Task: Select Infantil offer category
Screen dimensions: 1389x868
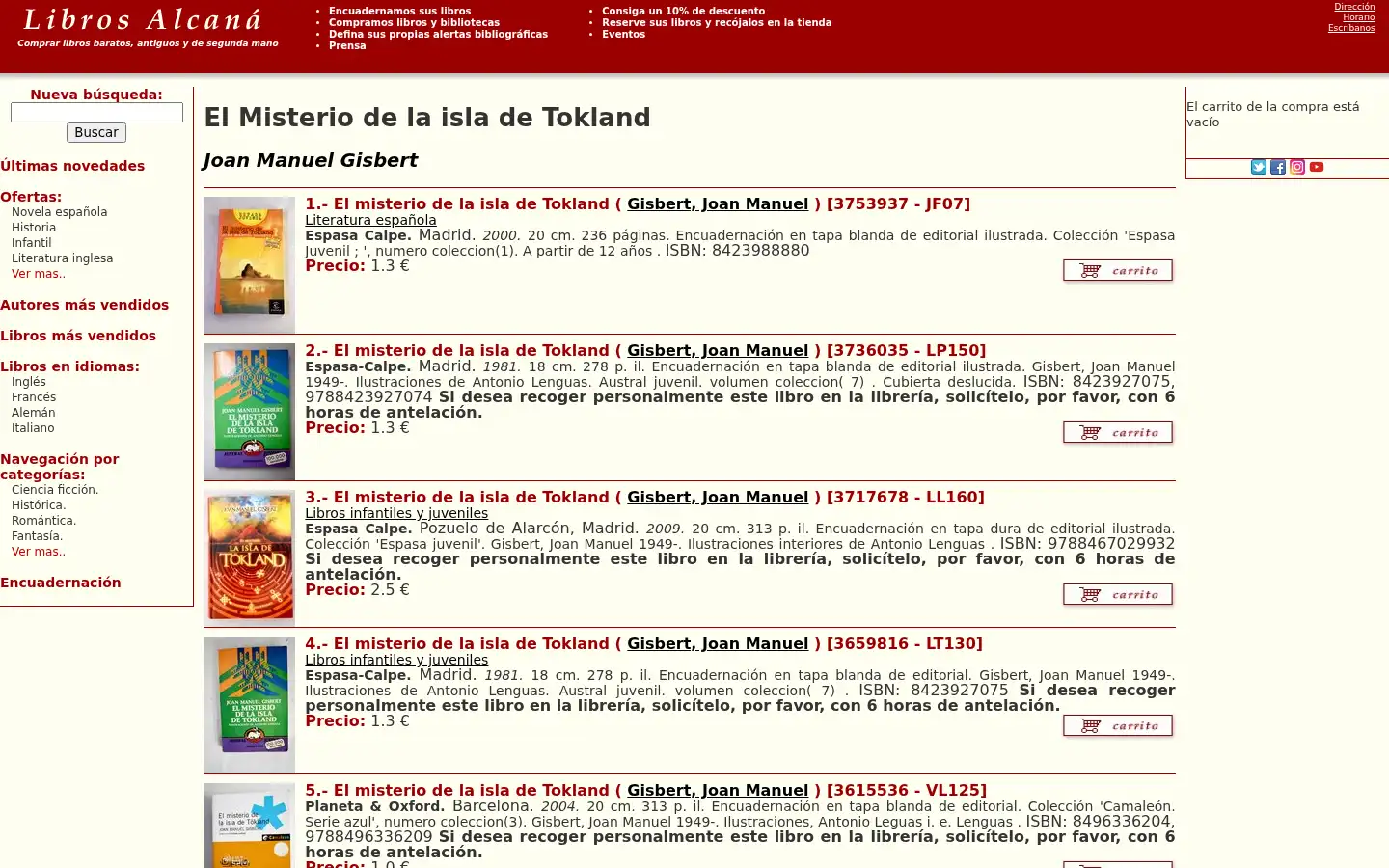Action: (x=32, y=243)
